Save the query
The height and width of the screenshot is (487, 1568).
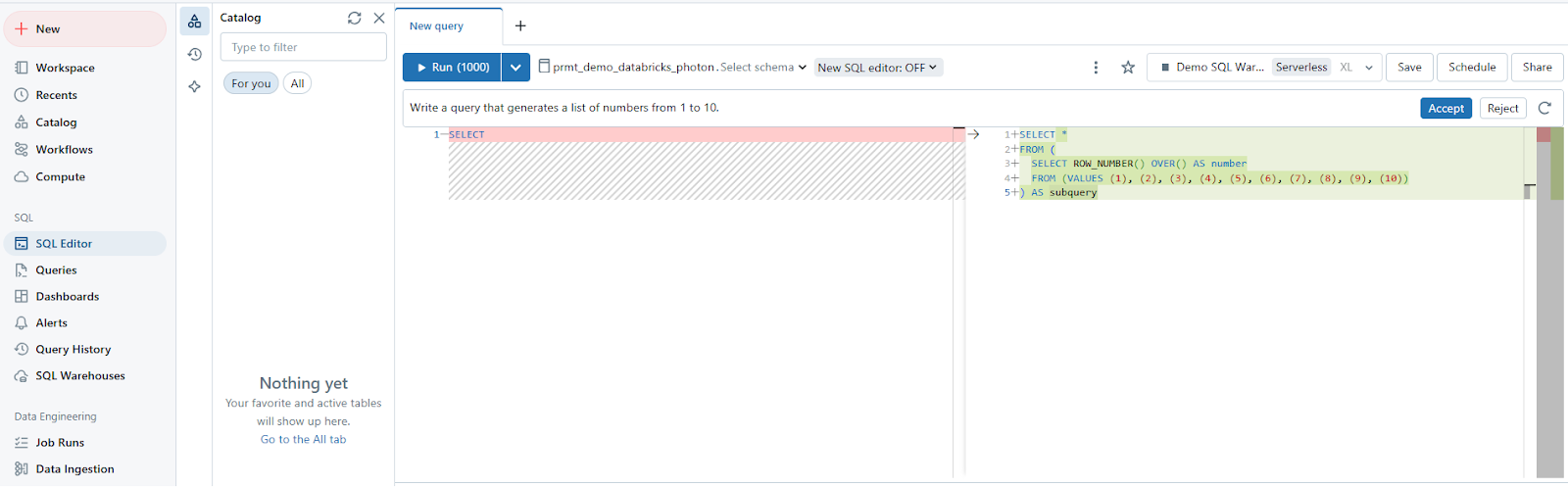pos(1409,68)
